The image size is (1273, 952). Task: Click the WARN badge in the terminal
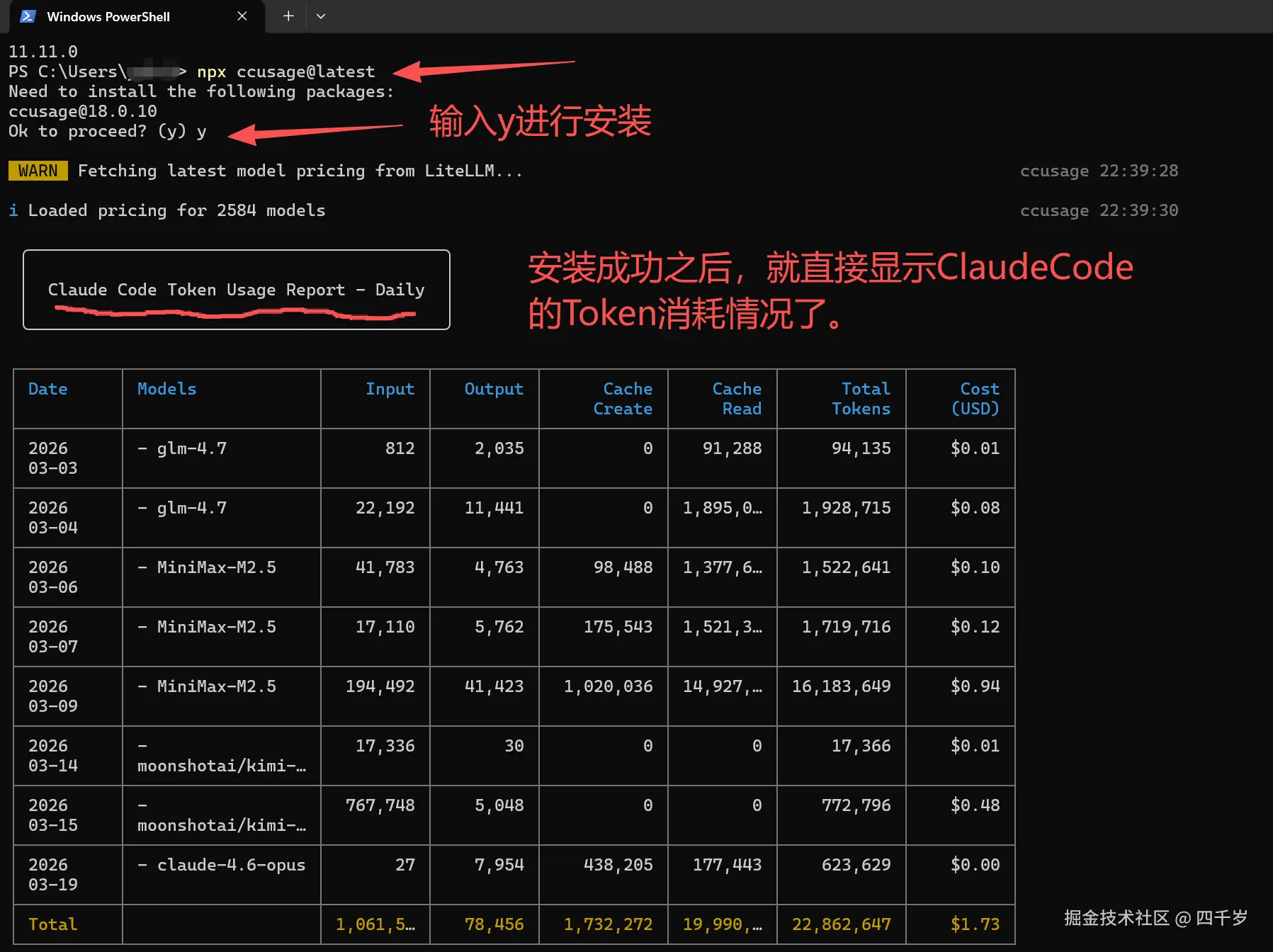click(x=38, y=170)
